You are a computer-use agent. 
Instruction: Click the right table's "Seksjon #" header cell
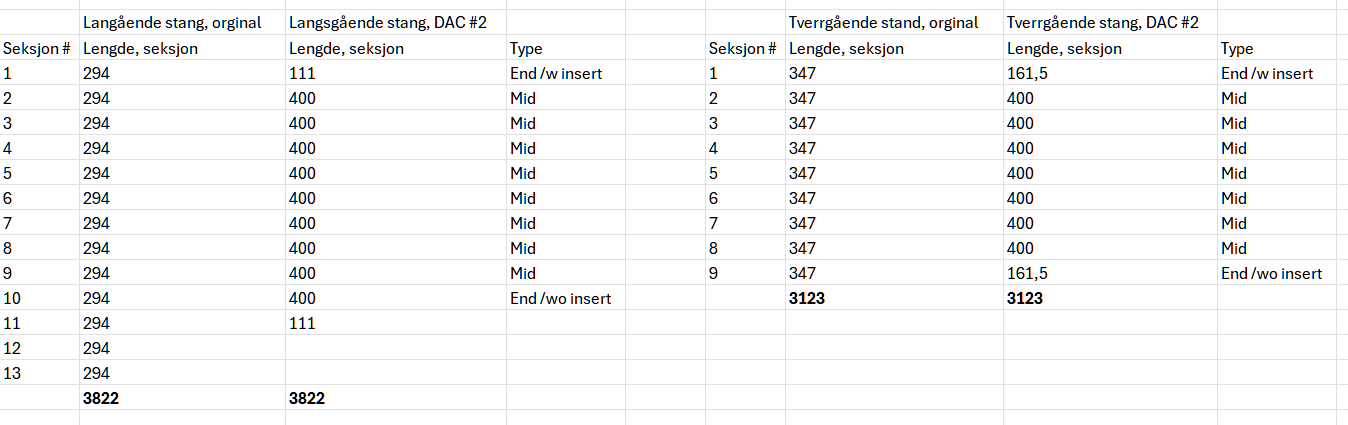[742, 48]
